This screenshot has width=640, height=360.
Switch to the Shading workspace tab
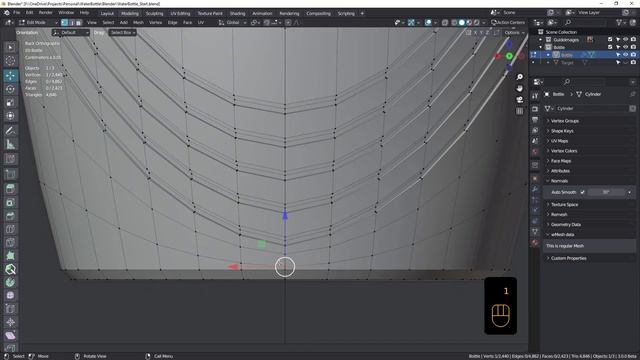pyautogui.click(x=237, y=13)
